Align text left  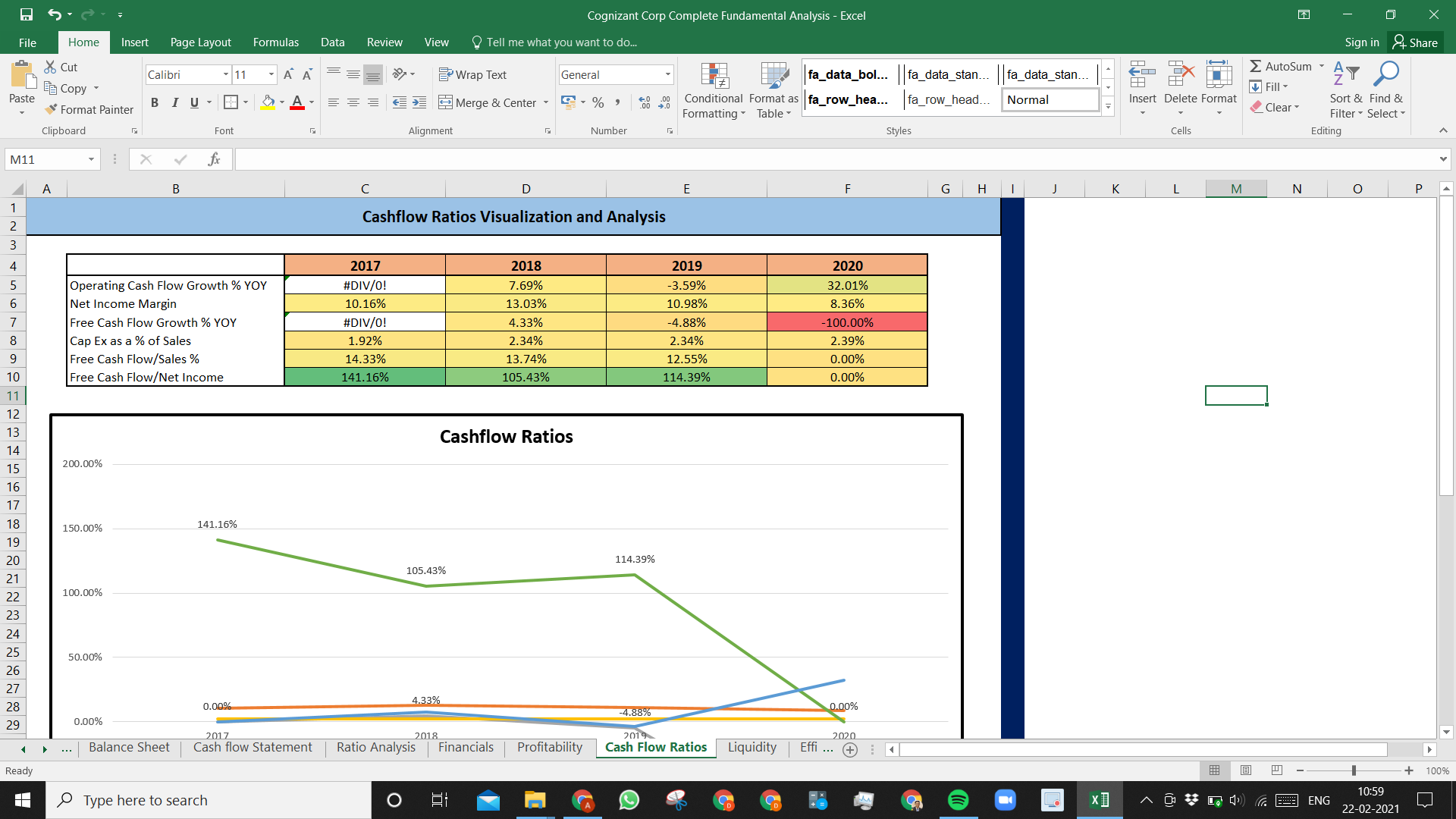[x=334, y=102]
